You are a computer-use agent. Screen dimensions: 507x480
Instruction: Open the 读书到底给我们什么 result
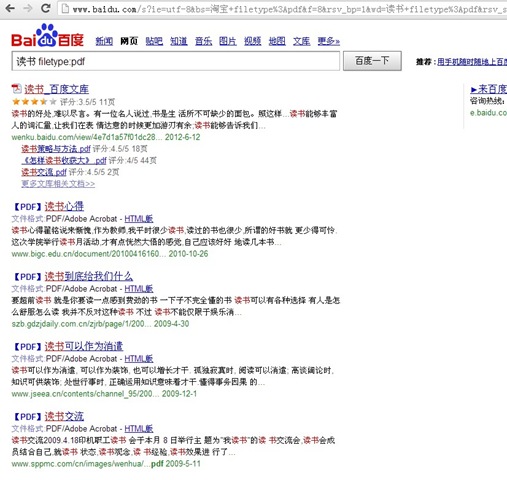click(89, 276)
